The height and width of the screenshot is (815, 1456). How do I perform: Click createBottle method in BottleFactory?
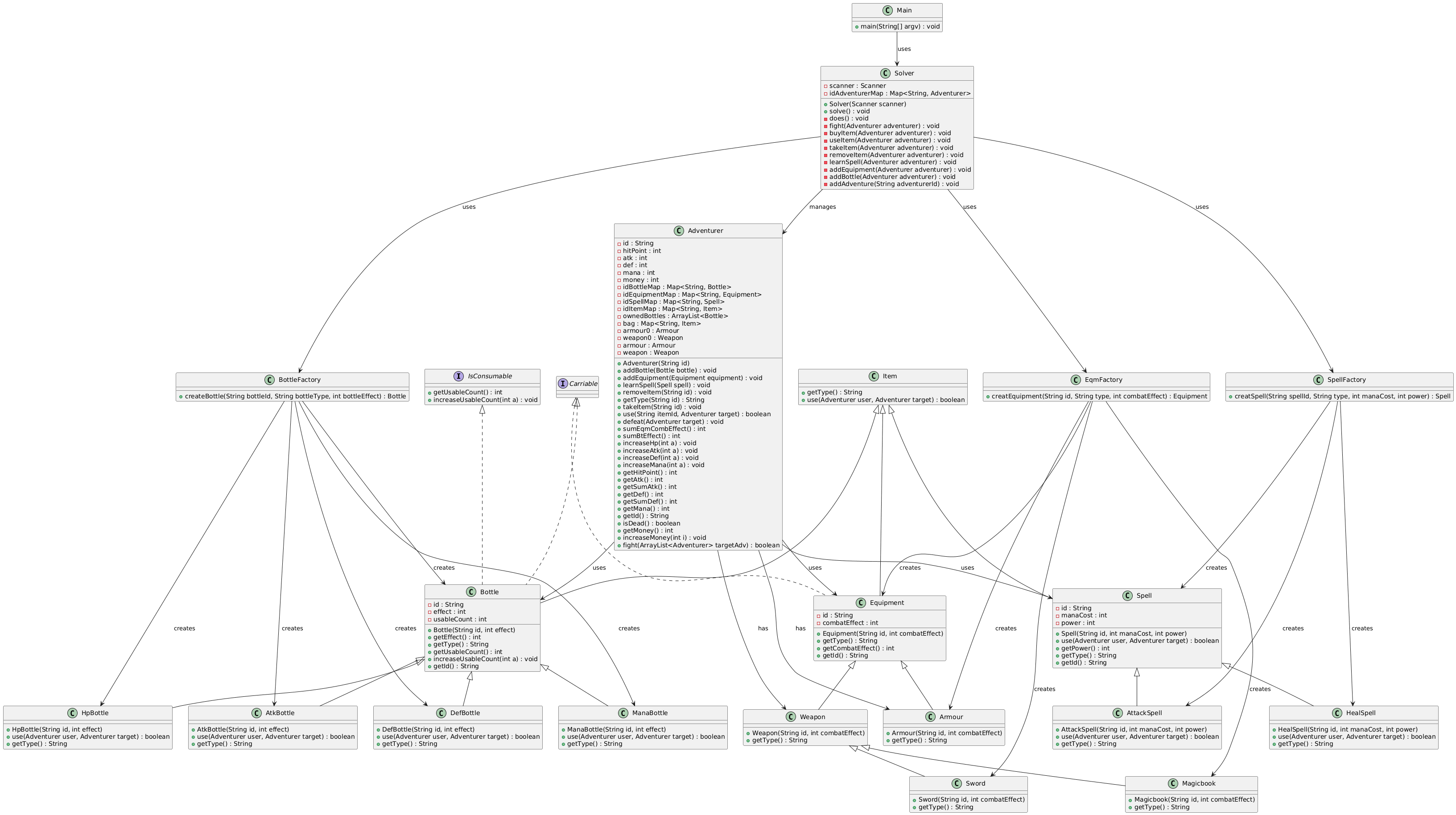tap(295, 396)
